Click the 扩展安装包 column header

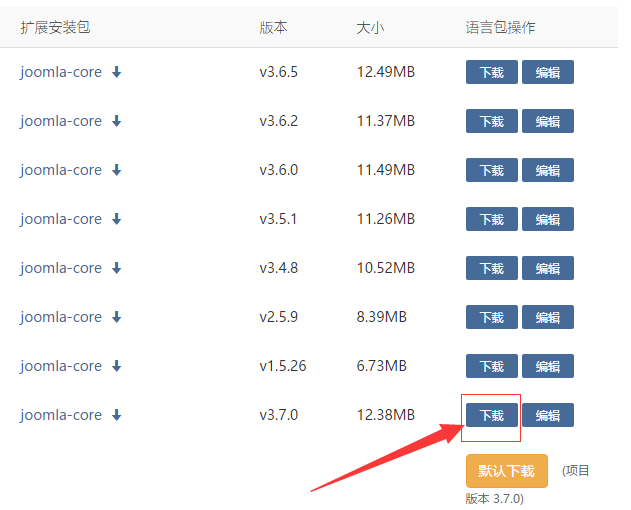click(x=55, y=27)
